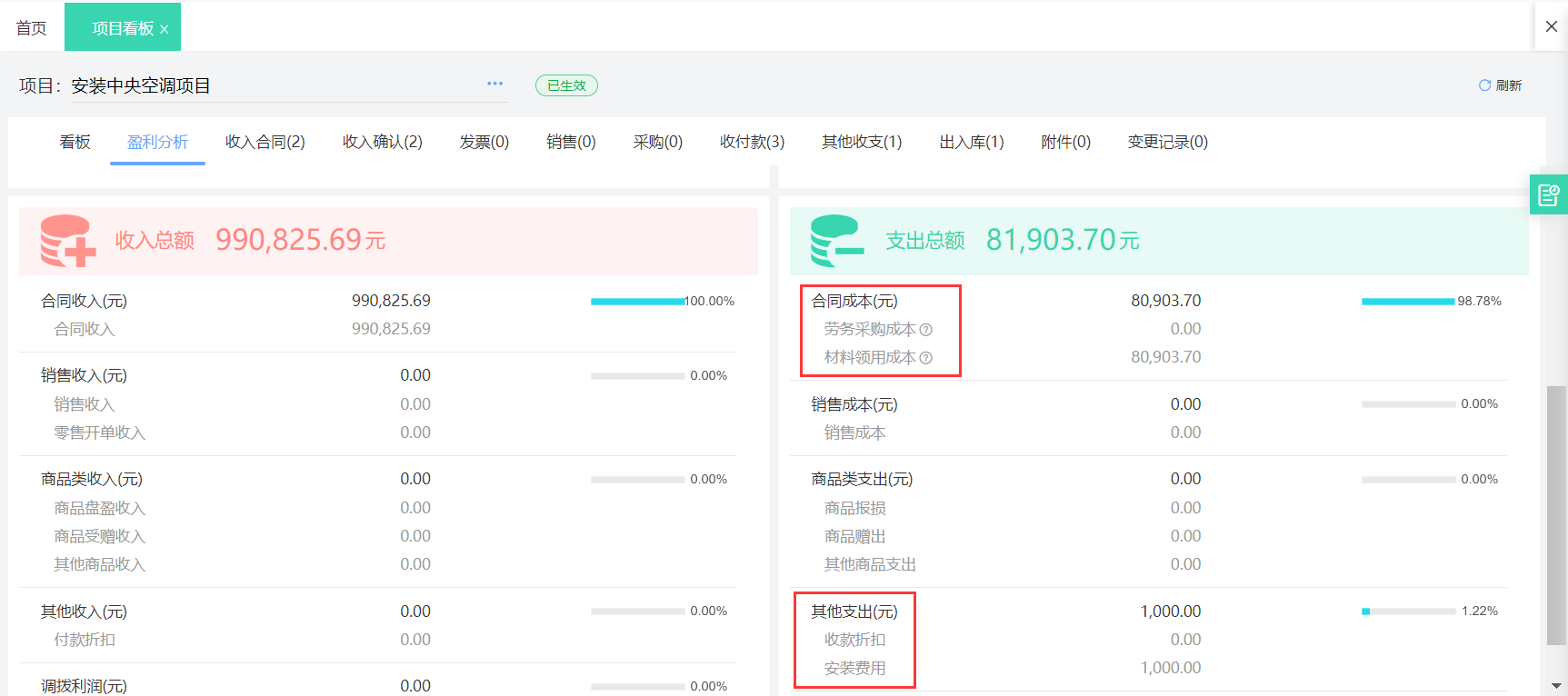Screen dimensions: 1568x696
Task: Click the three-dots icon in project field
Action: 494,84
